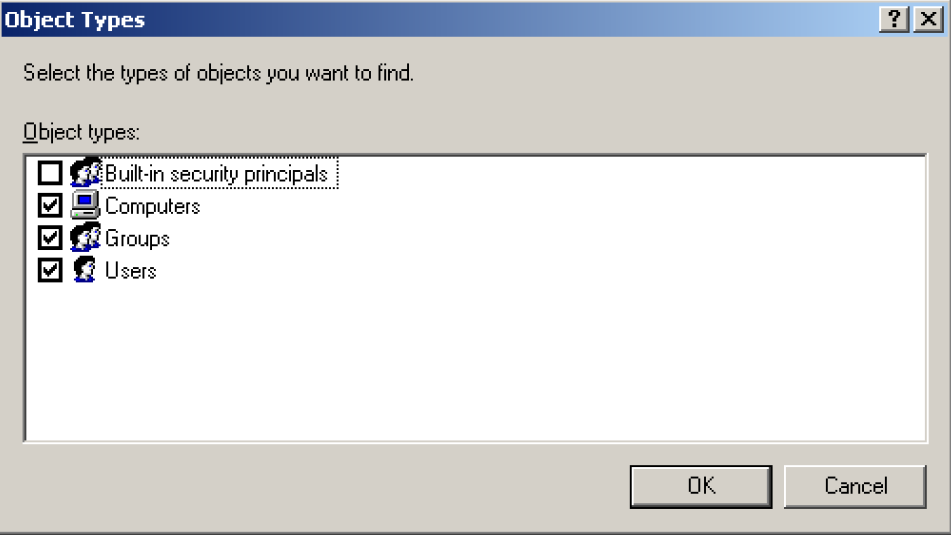This screenshot has width=951, height=535.
Task: Uncheck the Groups checkbox
Action: [50, 238]
